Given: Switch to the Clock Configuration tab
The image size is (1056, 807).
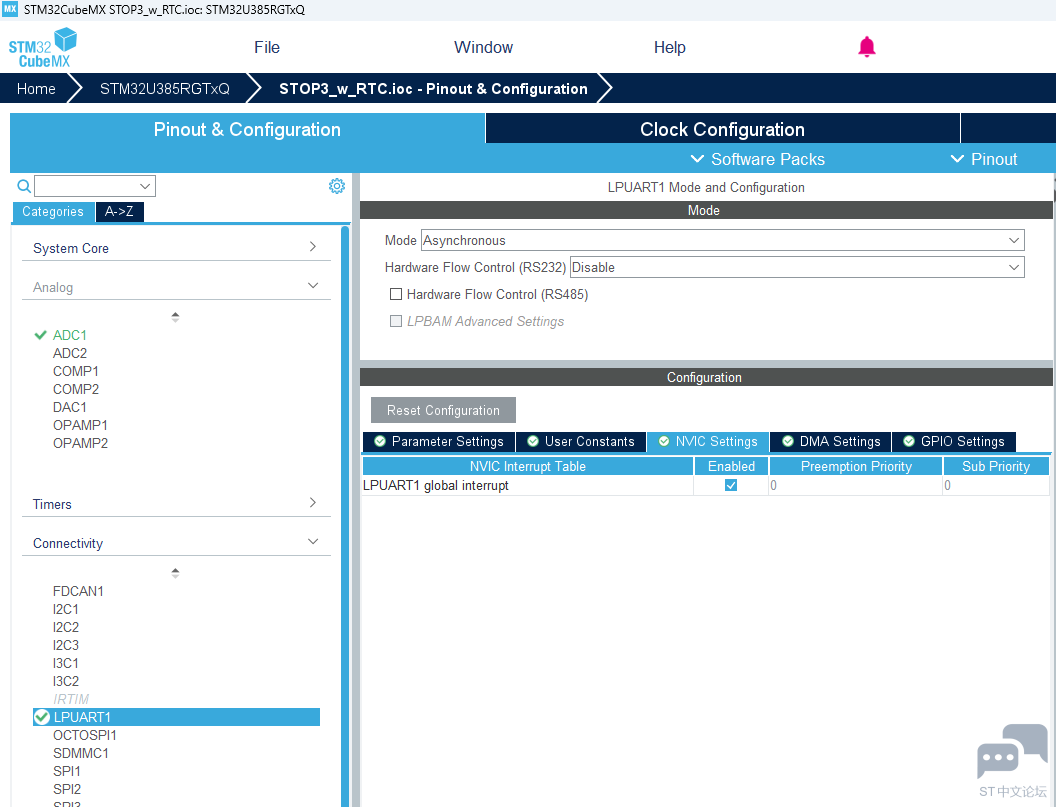Looking at the screenshot, I should point(722,129).
